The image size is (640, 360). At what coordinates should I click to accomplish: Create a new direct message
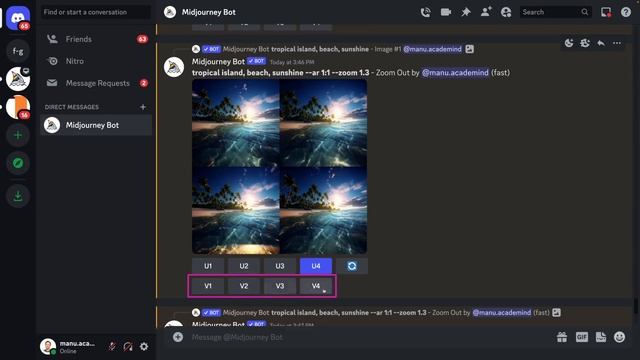(143, 107)
